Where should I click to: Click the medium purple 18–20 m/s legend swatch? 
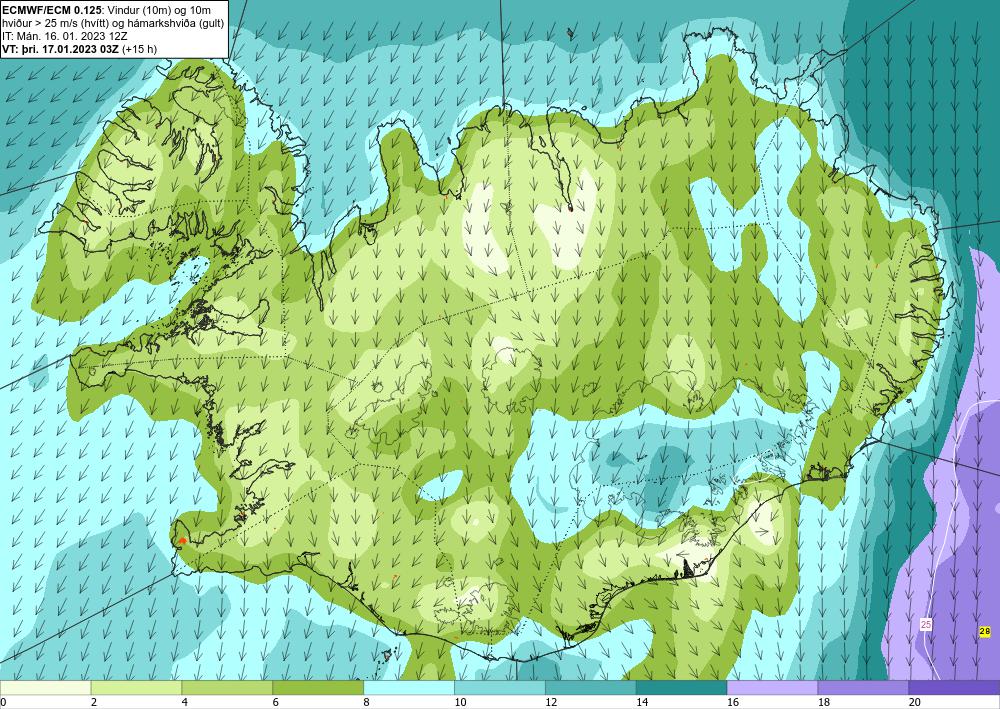864,688
